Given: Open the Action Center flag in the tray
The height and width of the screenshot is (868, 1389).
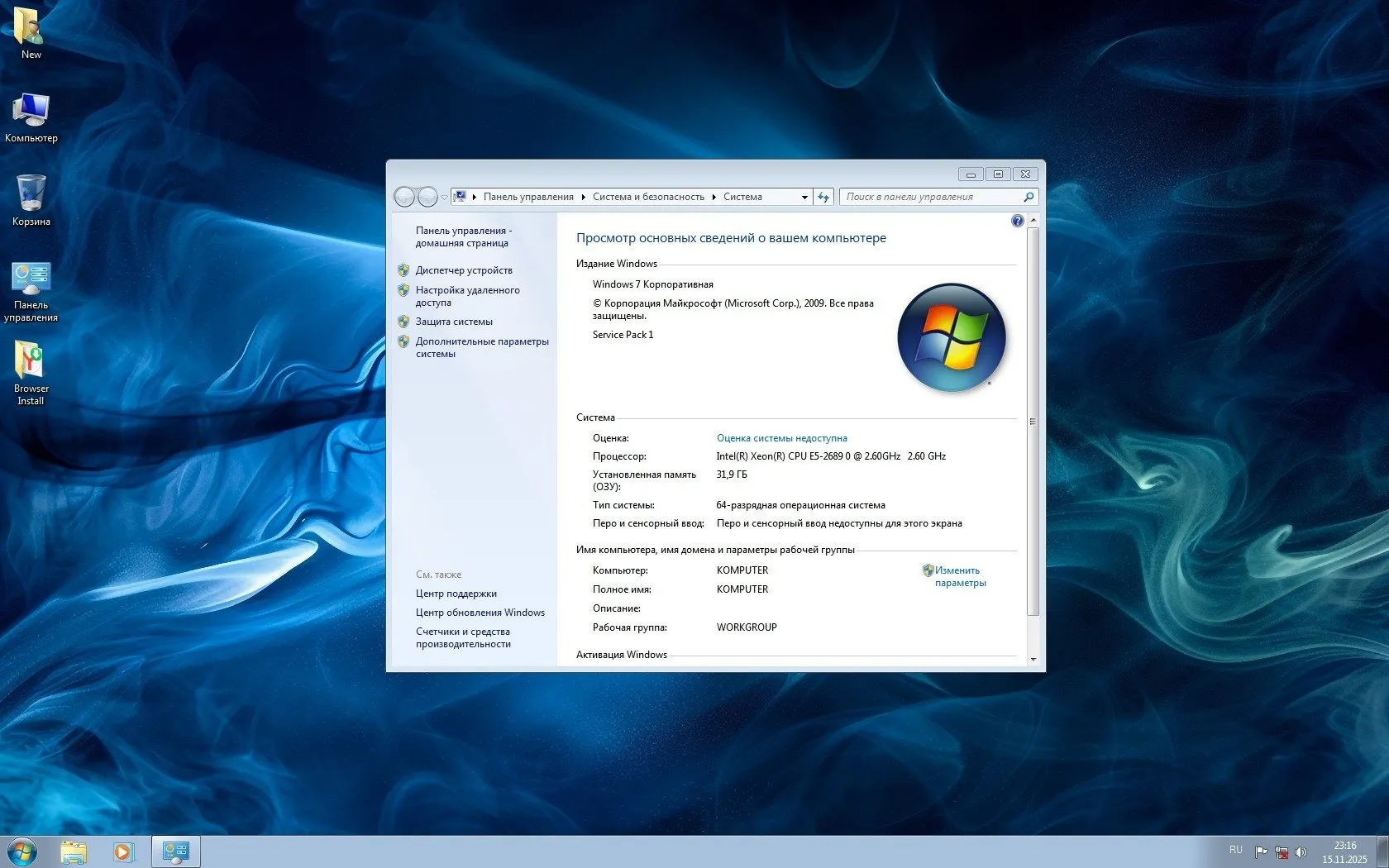Looking at the screenshot, I should pos(1263,851).
